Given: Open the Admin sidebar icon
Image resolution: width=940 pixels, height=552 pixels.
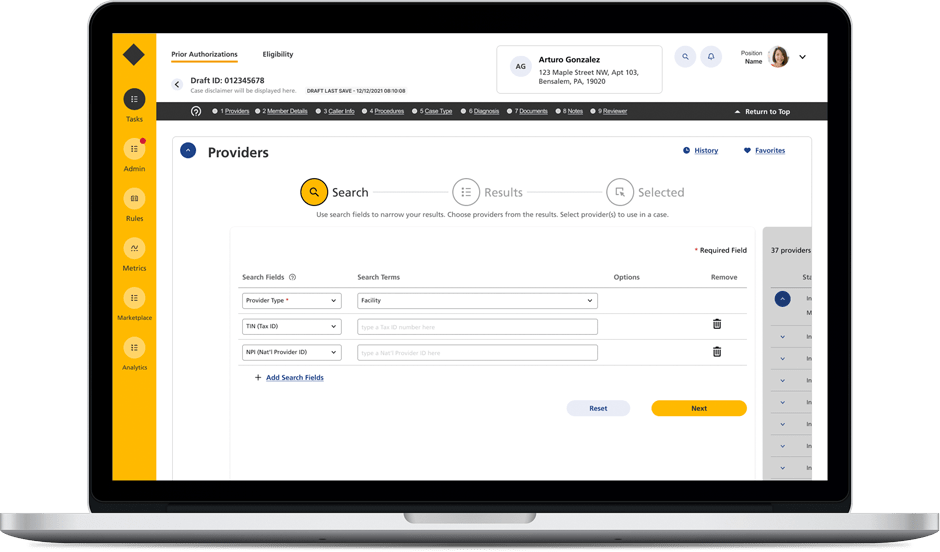Looking at the screenshot, I should click(134, 149).
